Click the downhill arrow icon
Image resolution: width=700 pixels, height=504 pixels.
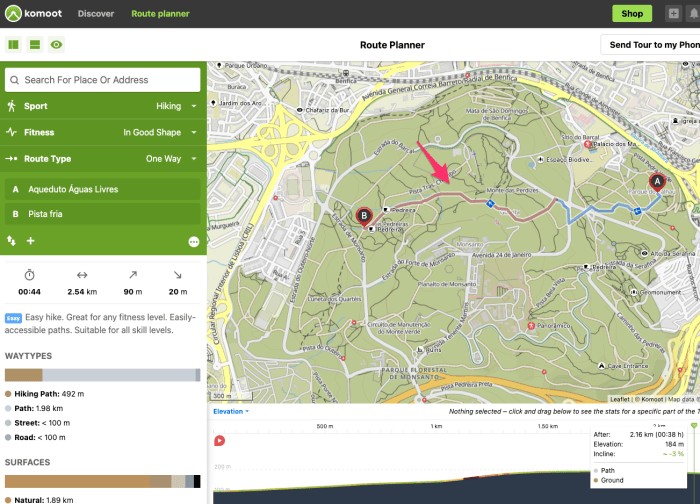point(178,275)
